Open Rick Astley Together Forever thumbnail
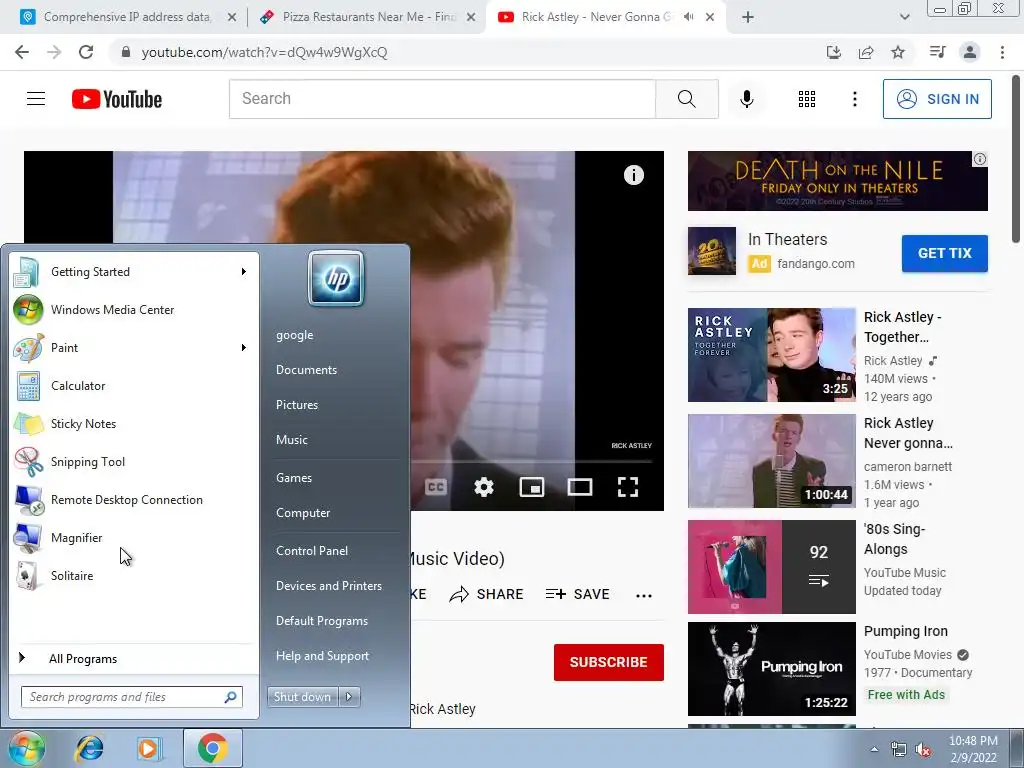The image size is (1024, 768). coord(771,355)
